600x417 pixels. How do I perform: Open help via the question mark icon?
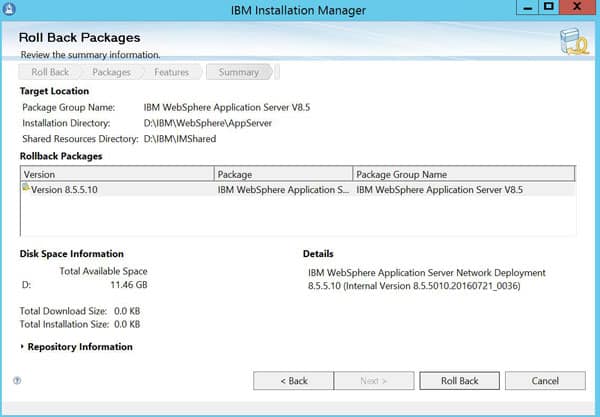pos(17,381)
